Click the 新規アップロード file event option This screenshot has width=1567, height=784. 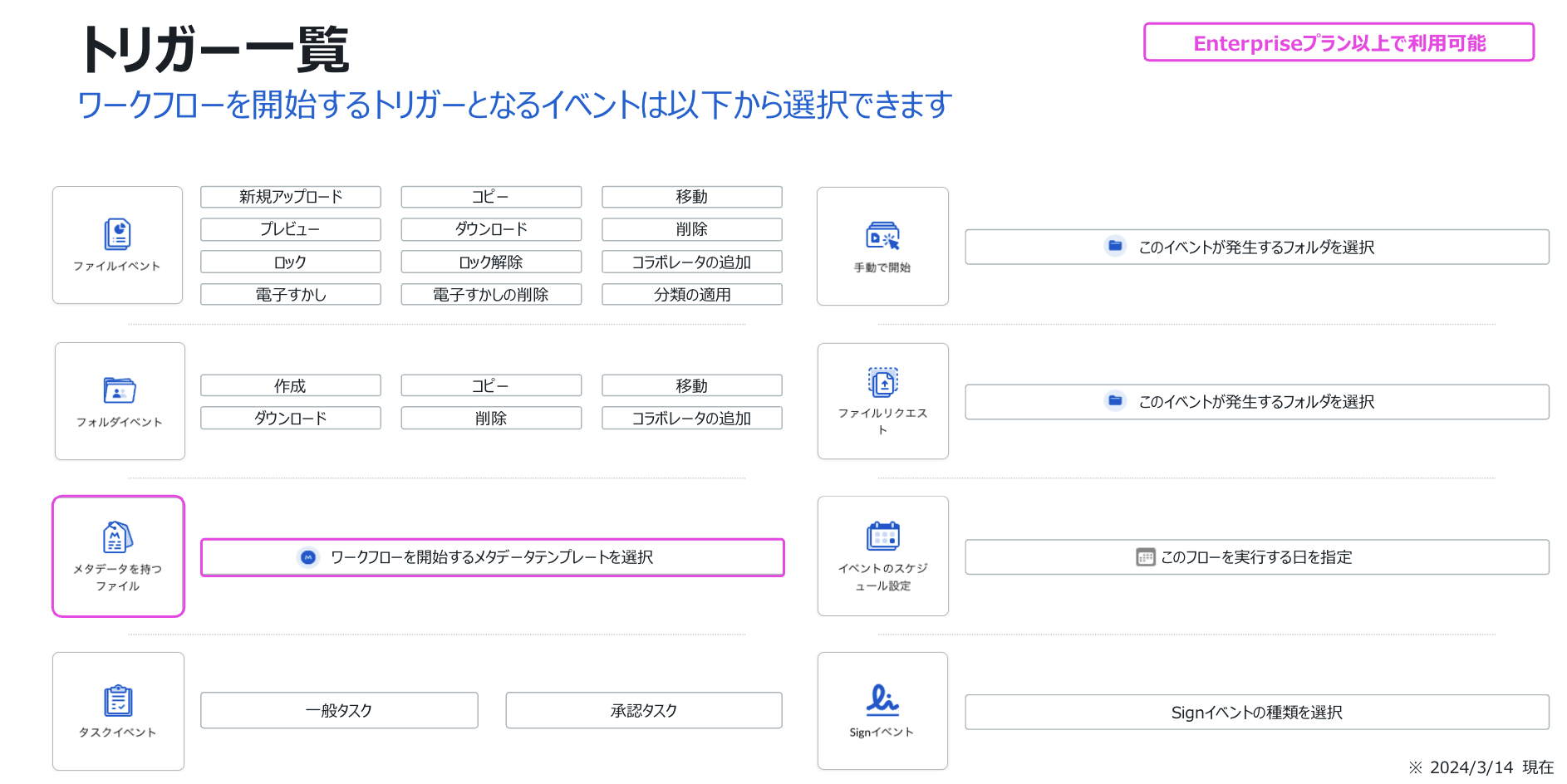point(291,197)
